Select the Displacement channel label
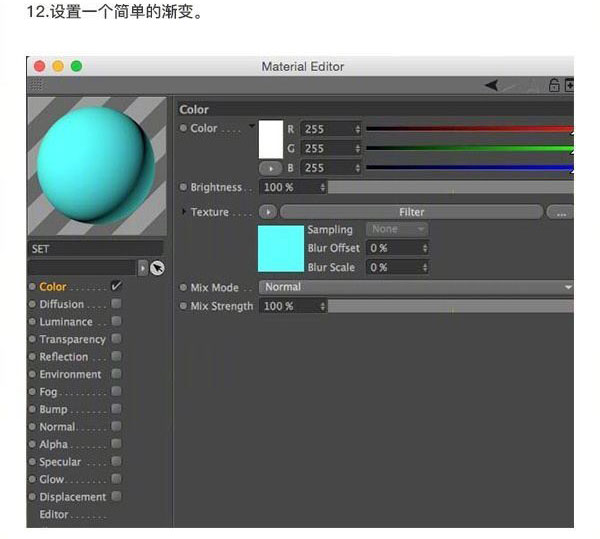This screenshot has height=539, width=600. (x=72, y=497)
